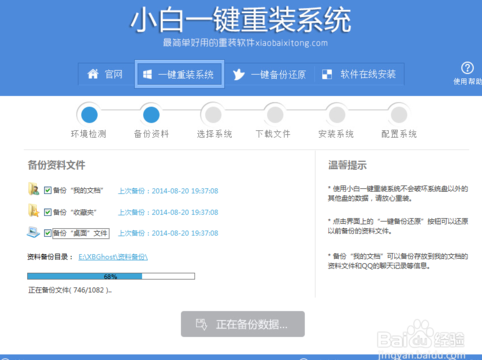Image resolution: width=482 pixels, height=360 pixels.
Task: Select the 选择系统 step circle
Action: coord(213,115)
